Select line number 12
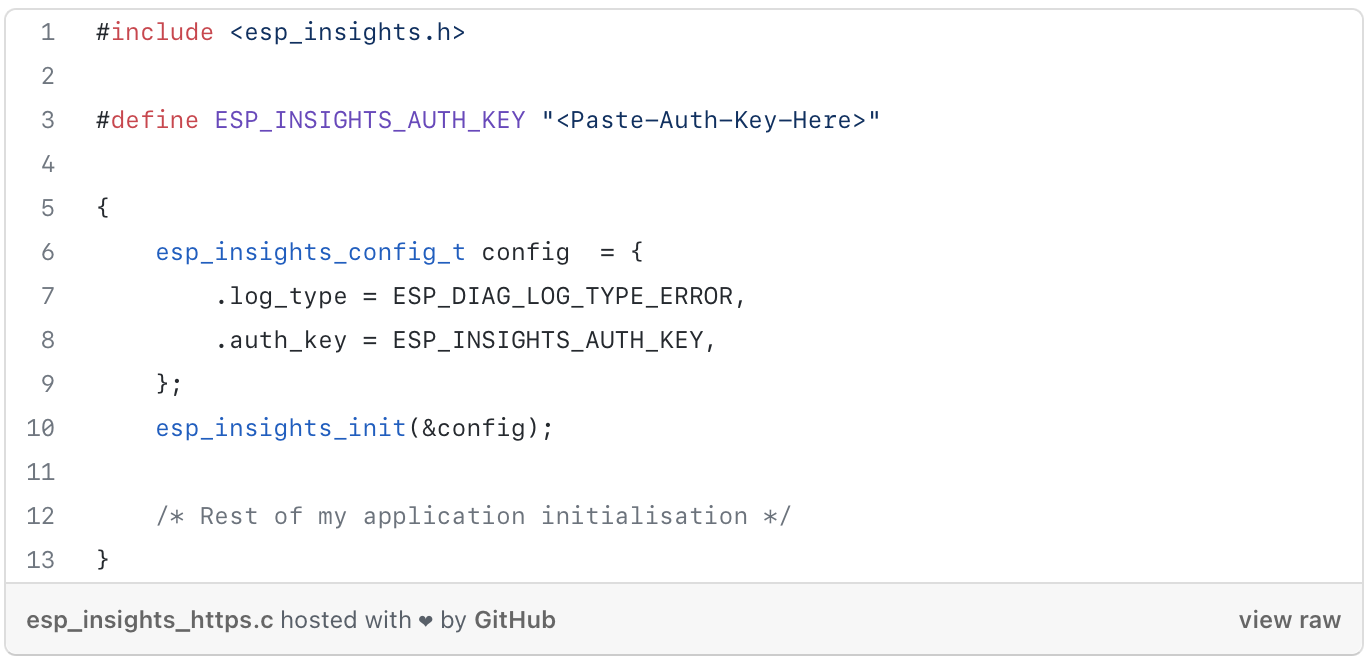Screen dimensions: 1368x664 point(41,516)
